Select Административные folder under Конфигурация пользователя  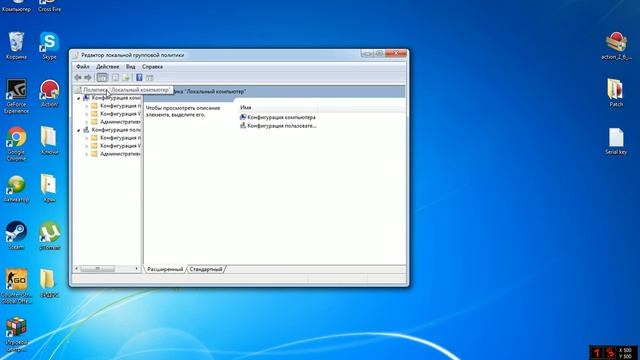(x=116, y=154)
